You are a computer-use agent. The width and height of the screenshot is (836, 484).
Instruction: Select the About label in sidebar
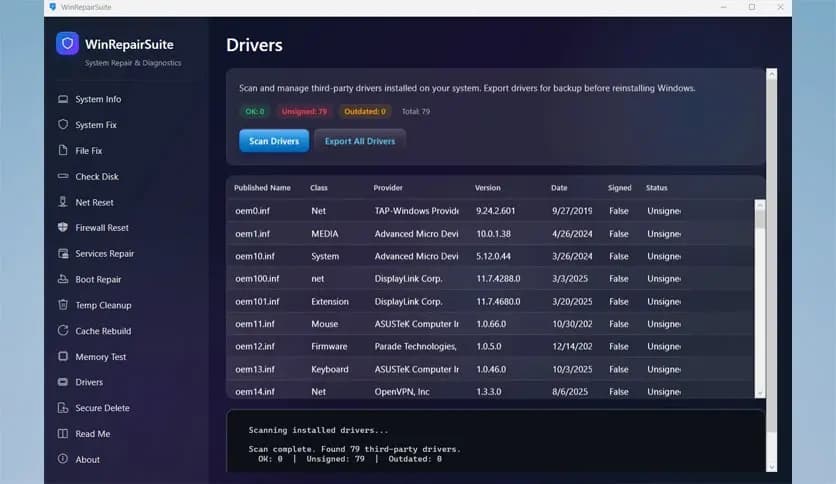(x=87, y=459)
